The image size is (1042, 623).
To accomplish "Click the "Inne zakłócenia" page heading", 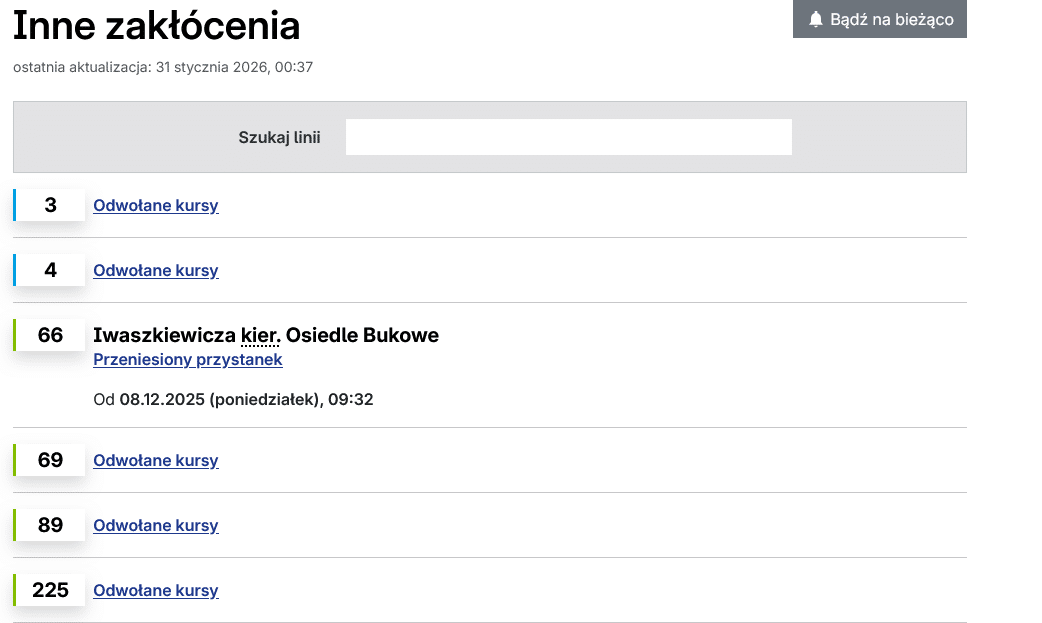I will tap(157, 26).
